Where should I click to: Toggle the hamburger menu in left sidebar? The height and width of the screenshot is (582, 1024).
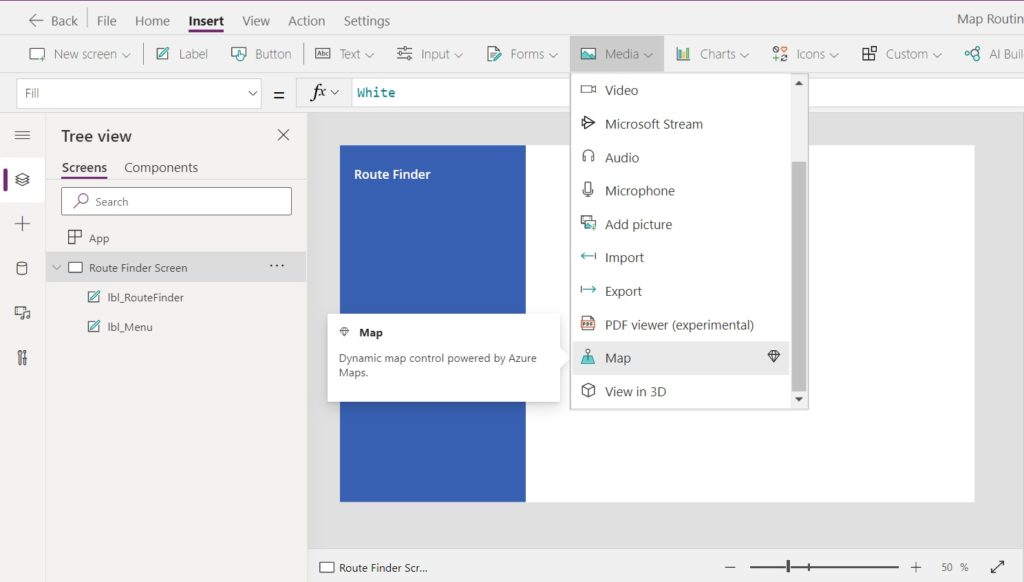tap(22, 135)
